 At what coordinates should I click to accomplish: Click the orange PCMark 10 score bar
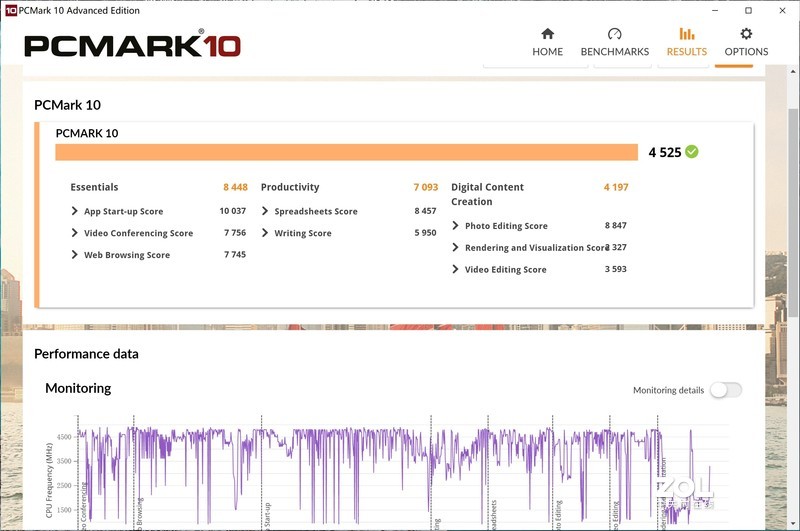click(346, 152)
